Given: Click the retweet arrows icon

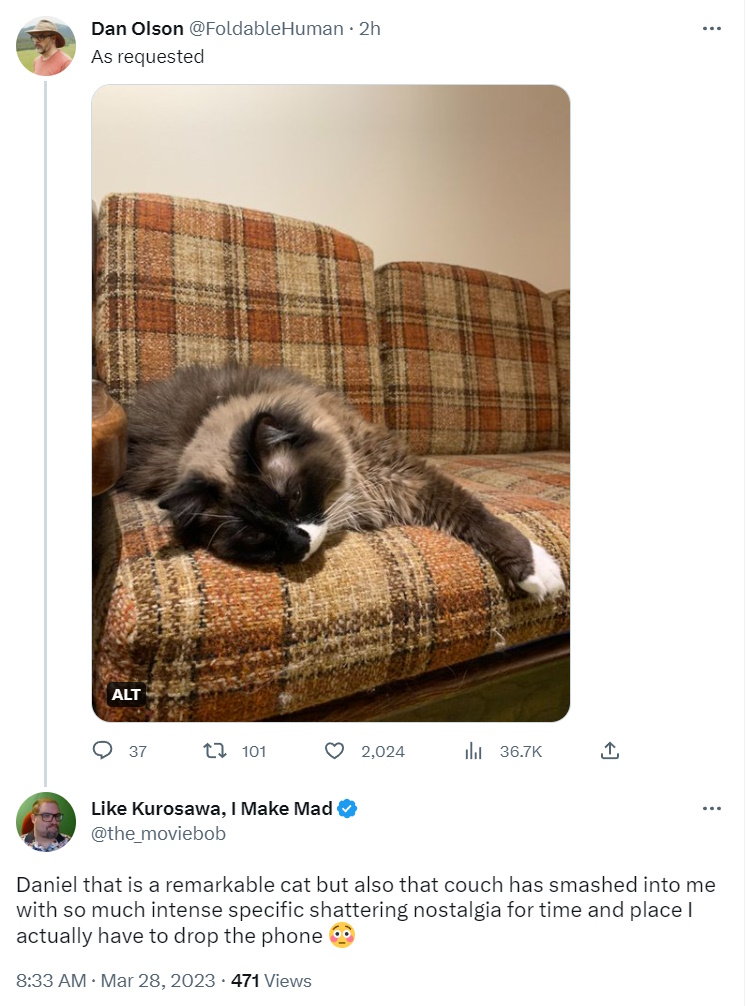Looking at the screenshot, I should (214, 750).
